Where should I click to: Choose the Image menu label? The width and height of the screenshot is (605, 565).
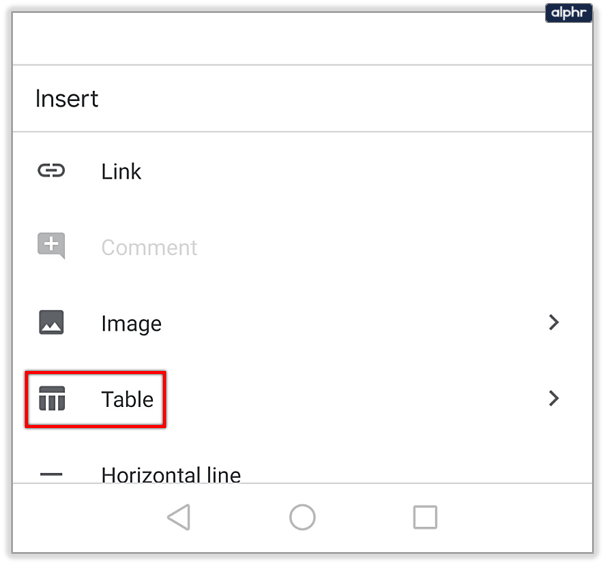point(131,324)
